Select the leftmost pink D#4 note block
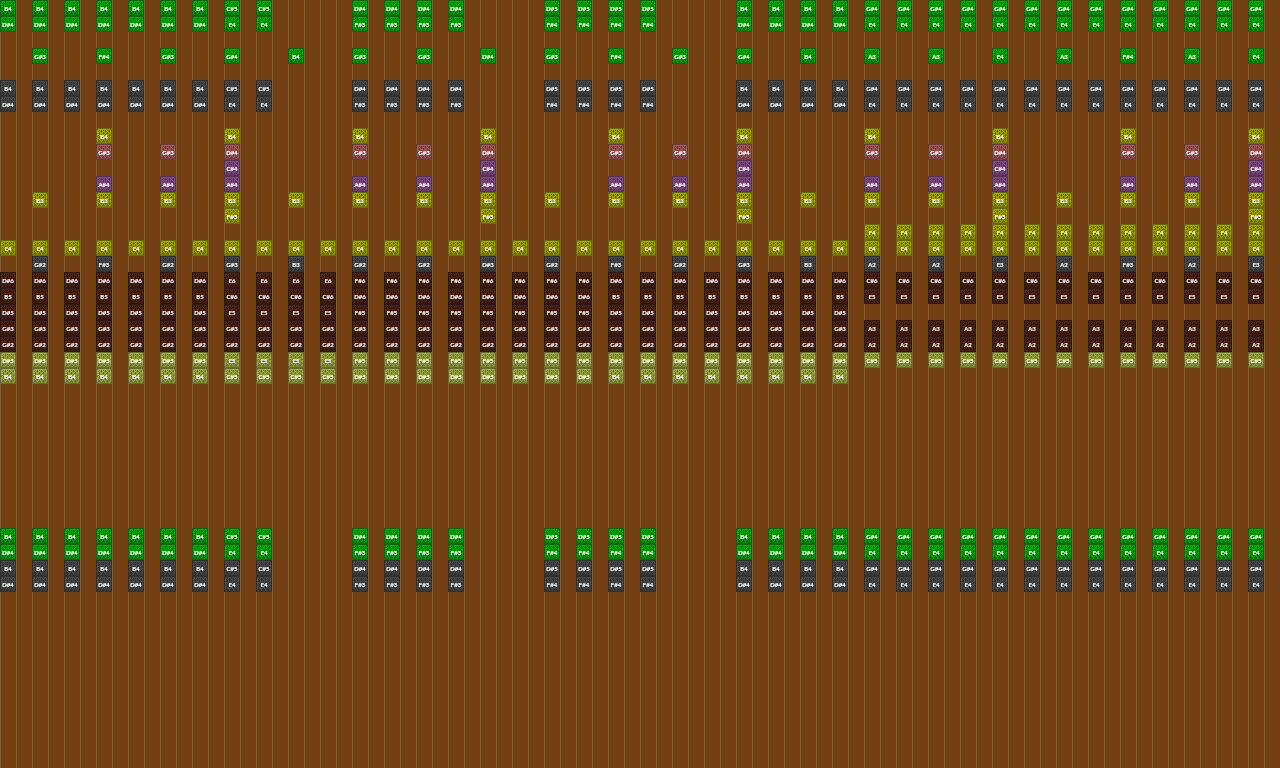 (232, 152)
